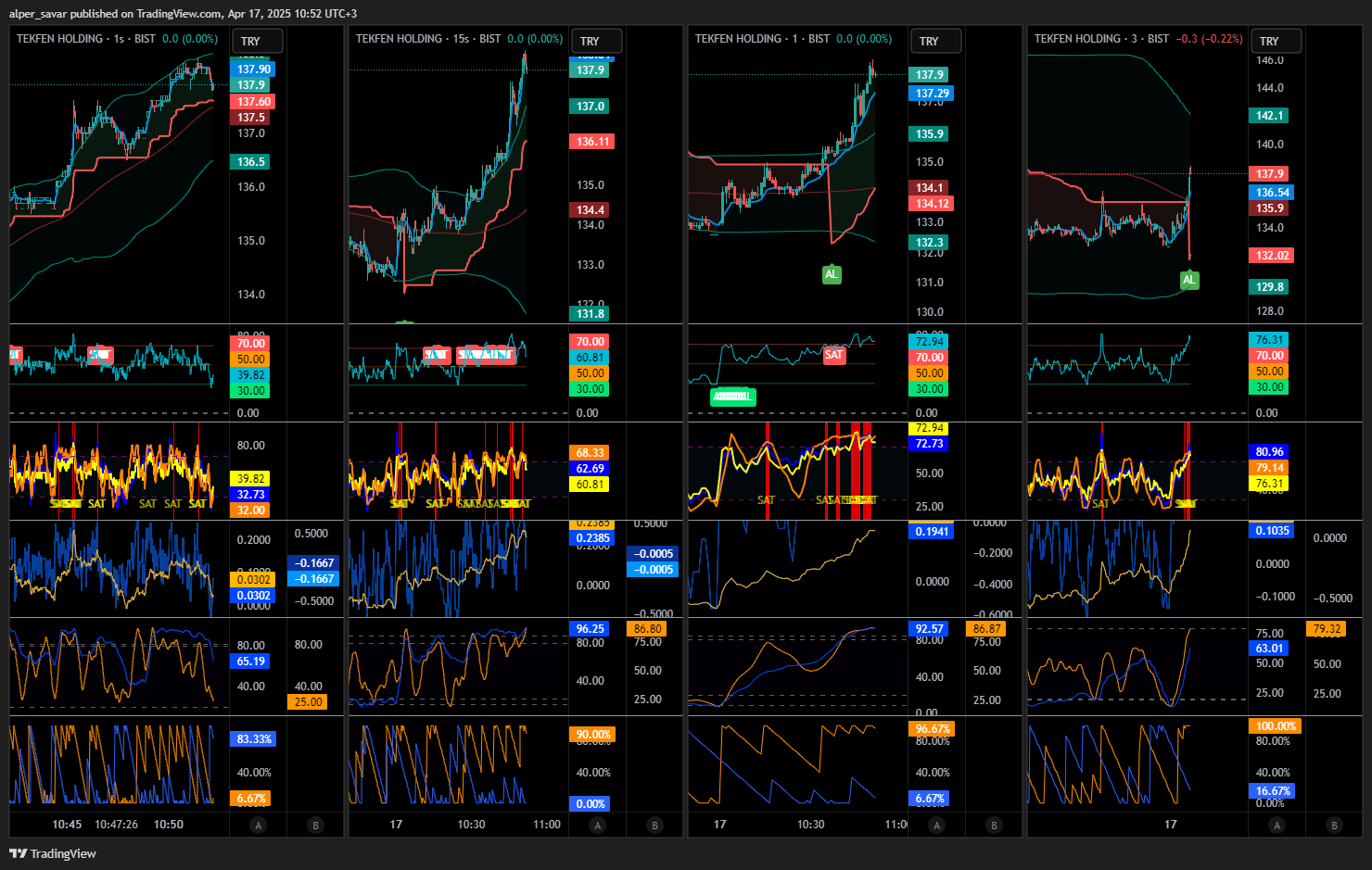Select red 132.02 label in 3-minute chart
Image resolution: width=1372 pixels, height=870 pixels.
coord(1272,256)
